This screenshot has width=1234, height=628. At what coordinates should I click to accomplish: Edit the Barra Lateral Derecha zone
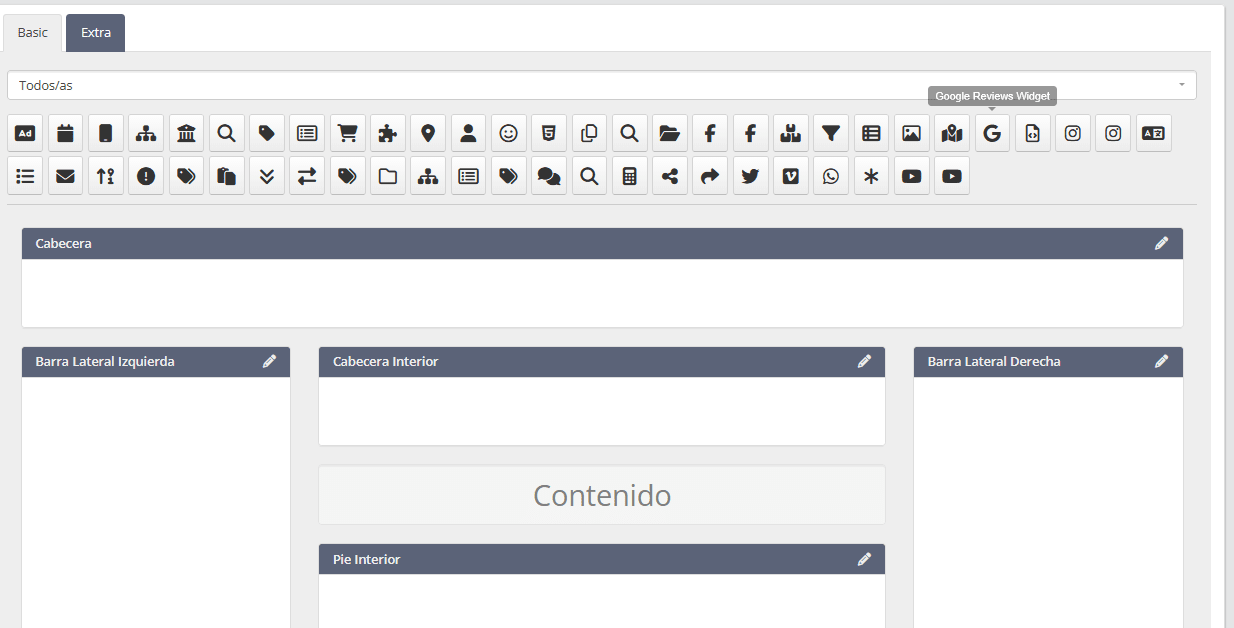(1161, 361)
